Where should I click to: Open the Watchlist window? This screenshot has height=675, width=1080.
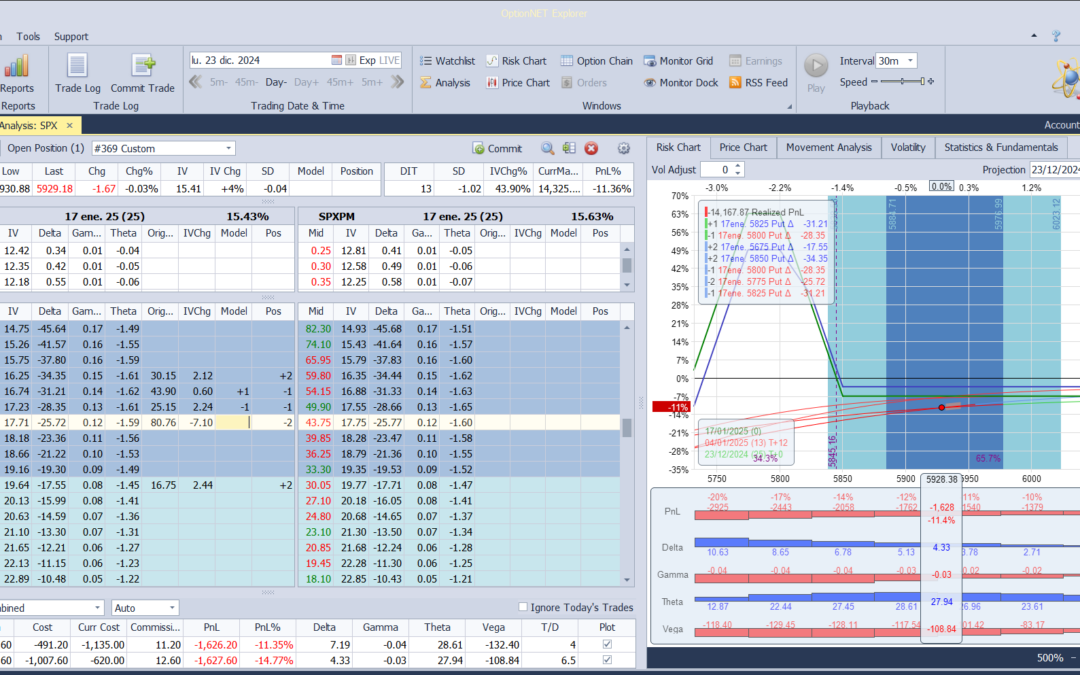tap(446, 61)
